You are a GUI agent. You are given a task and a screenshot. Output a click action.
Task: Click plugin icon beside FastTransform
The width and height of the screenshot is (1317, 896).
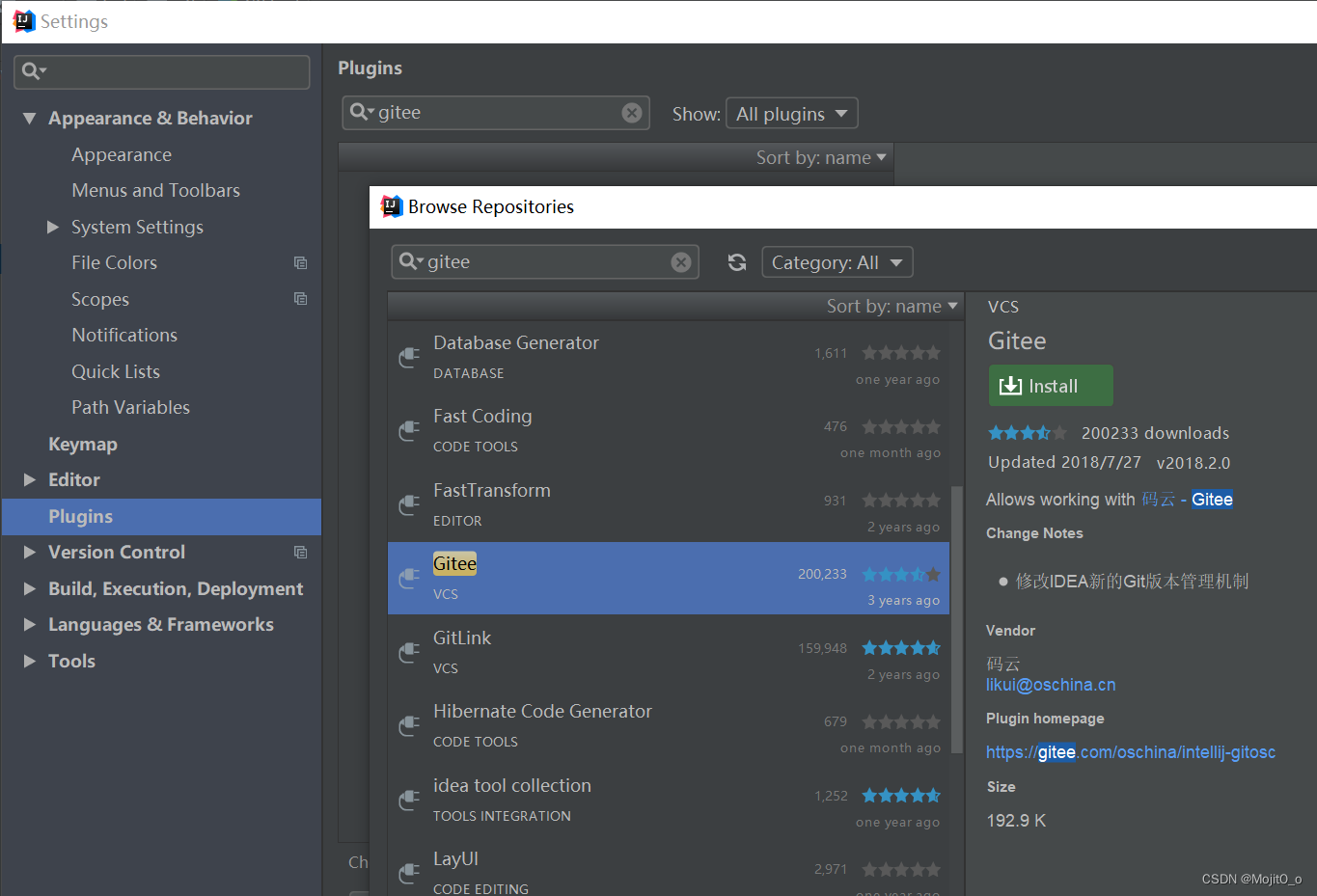click(x=409, y=505)
